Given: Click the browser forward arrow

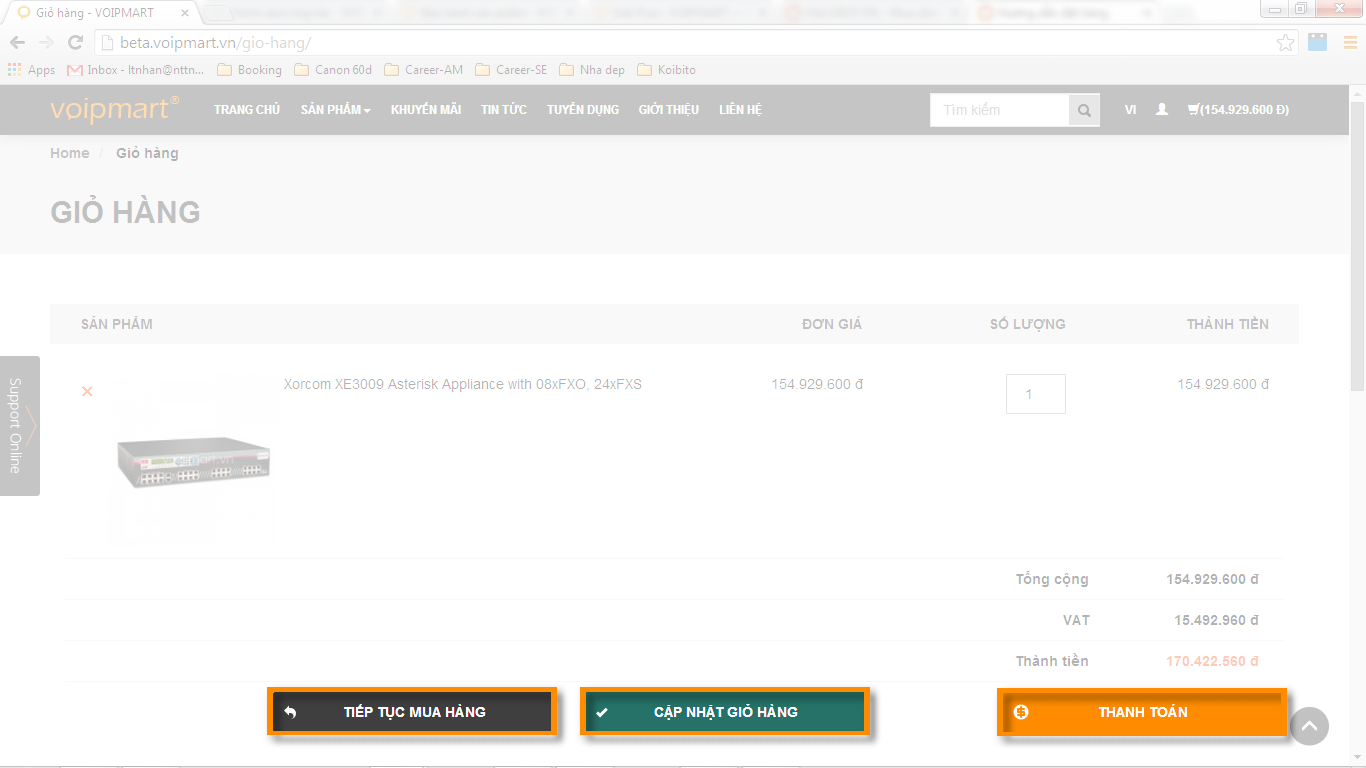Looking at the screenshot, I should coord(46,42).
